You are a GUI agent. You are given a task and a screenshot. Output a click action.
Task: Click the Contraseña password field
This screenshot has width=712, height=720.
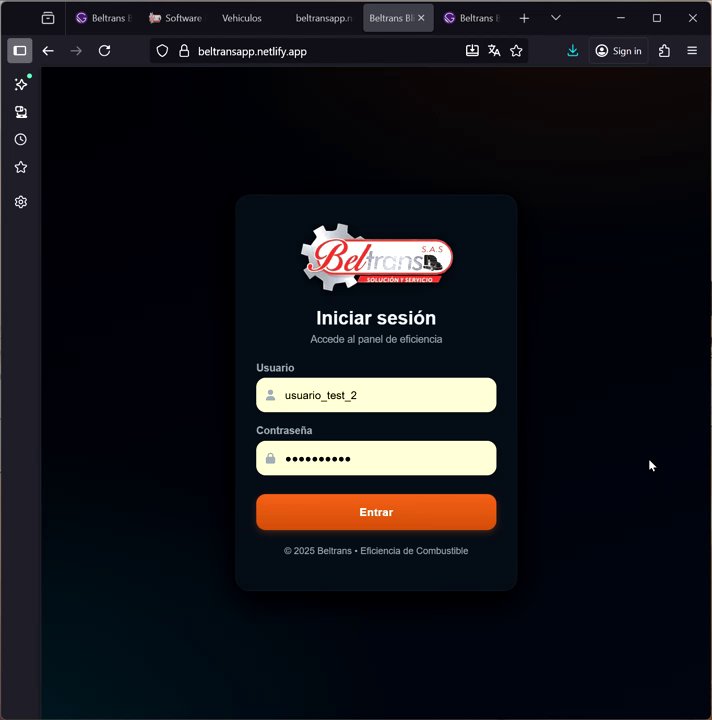[376, 458]
